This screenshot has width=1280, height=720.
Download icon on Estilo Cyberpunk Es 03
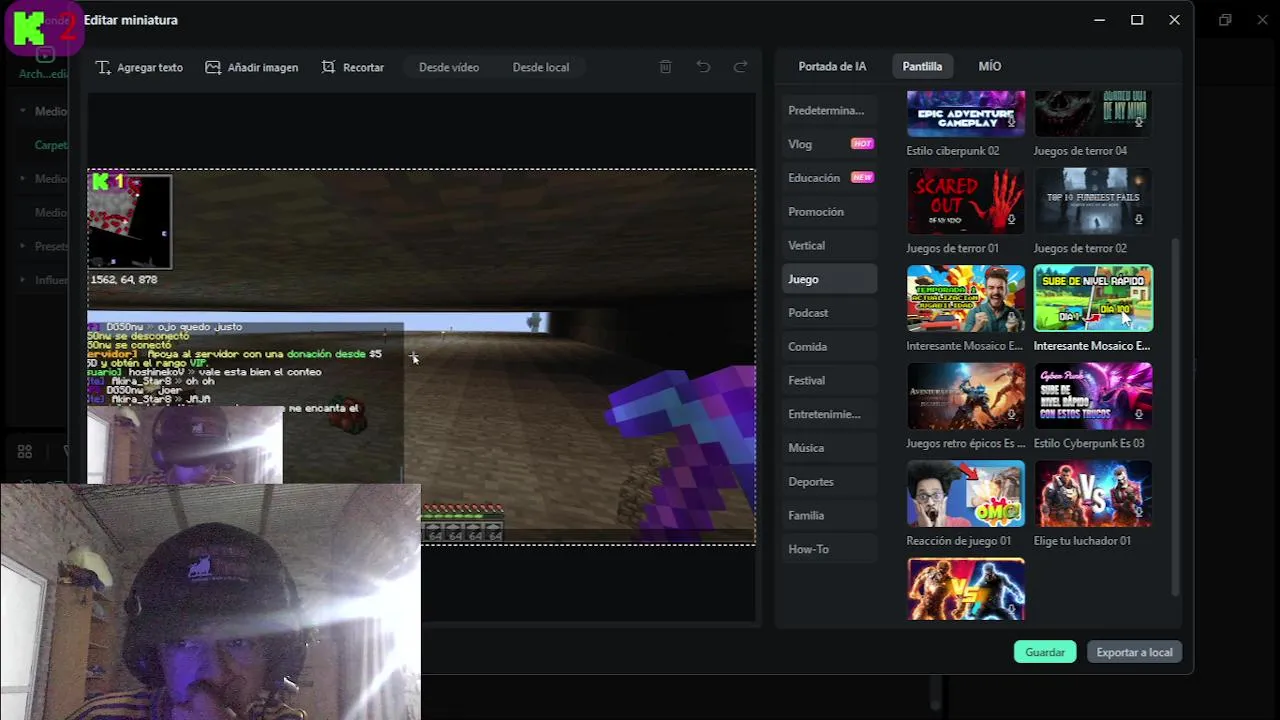(x=1139, y=415)
